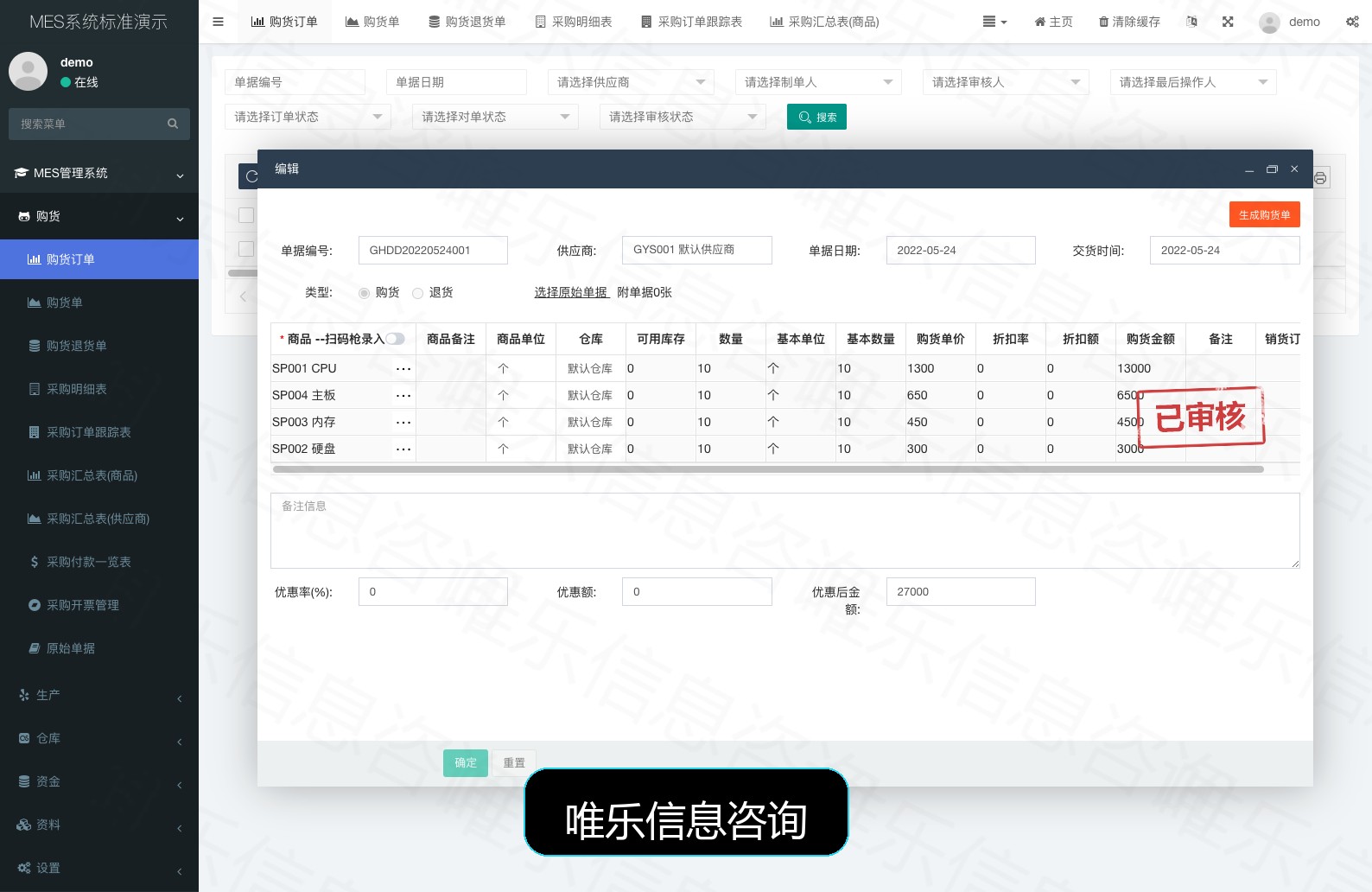The height and width of the screenshot is (892, 1372).
Task: Expand the 生产 sidebar menu
Action: (99, 695)
